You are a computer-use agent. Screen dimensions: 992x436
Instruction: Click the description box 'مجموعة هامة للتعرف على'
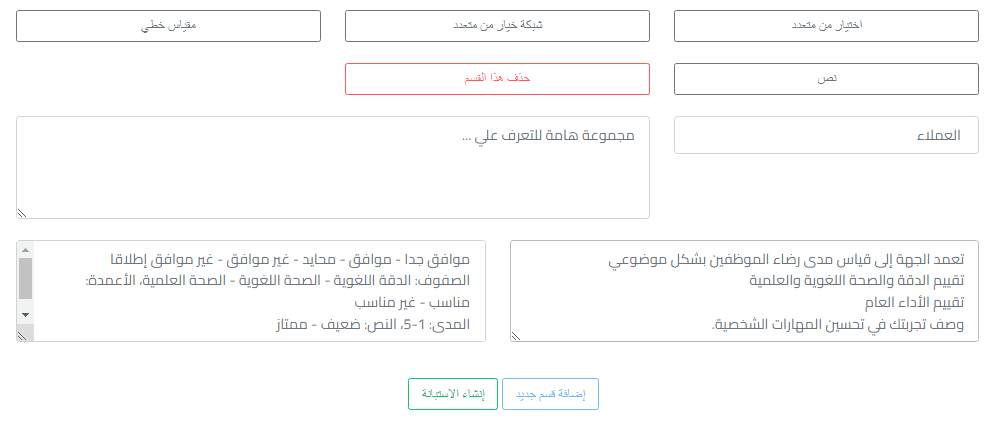(333, 167)
